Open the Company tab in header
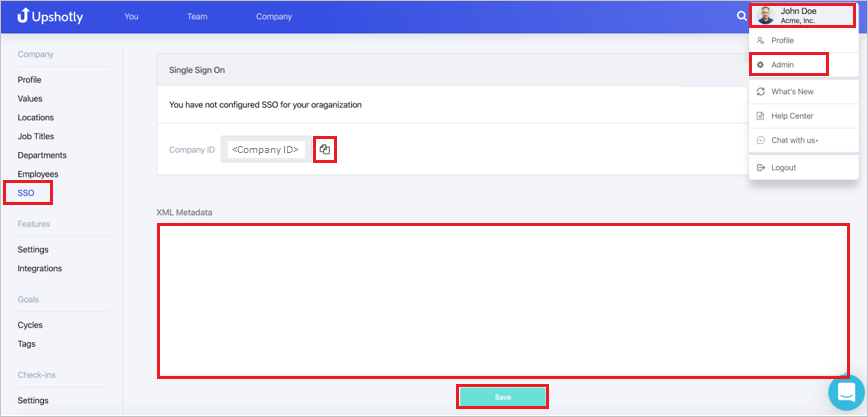The height and width of the screenshot is (417, 868). 274,17
